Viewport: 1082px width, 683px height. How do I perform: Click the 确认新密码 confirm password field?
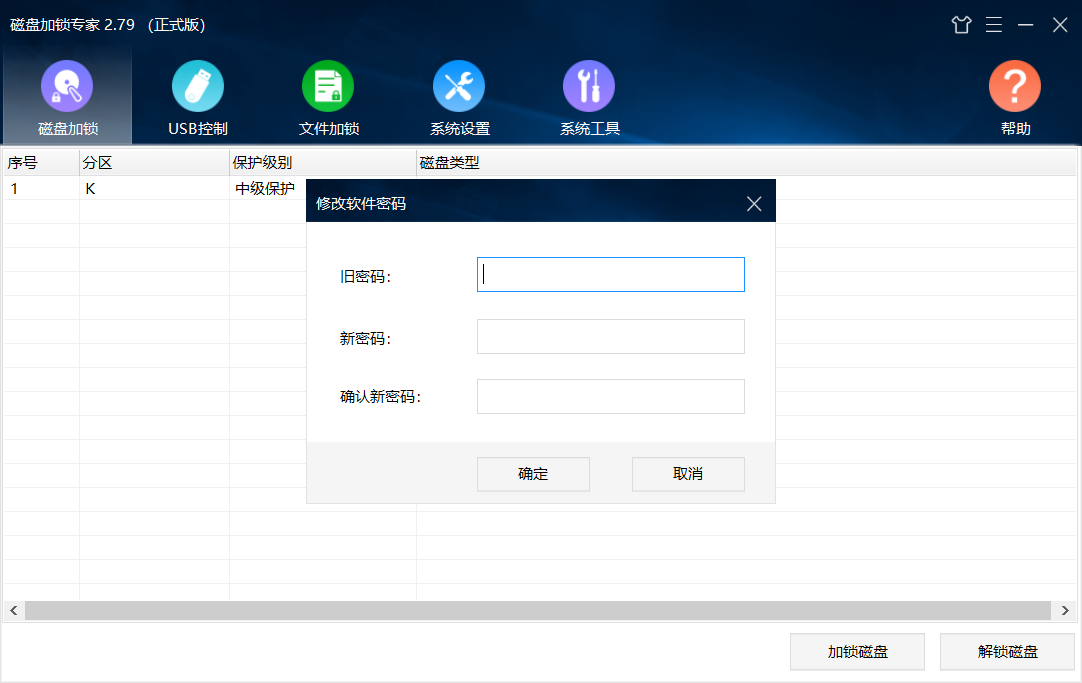coord(611,397)
